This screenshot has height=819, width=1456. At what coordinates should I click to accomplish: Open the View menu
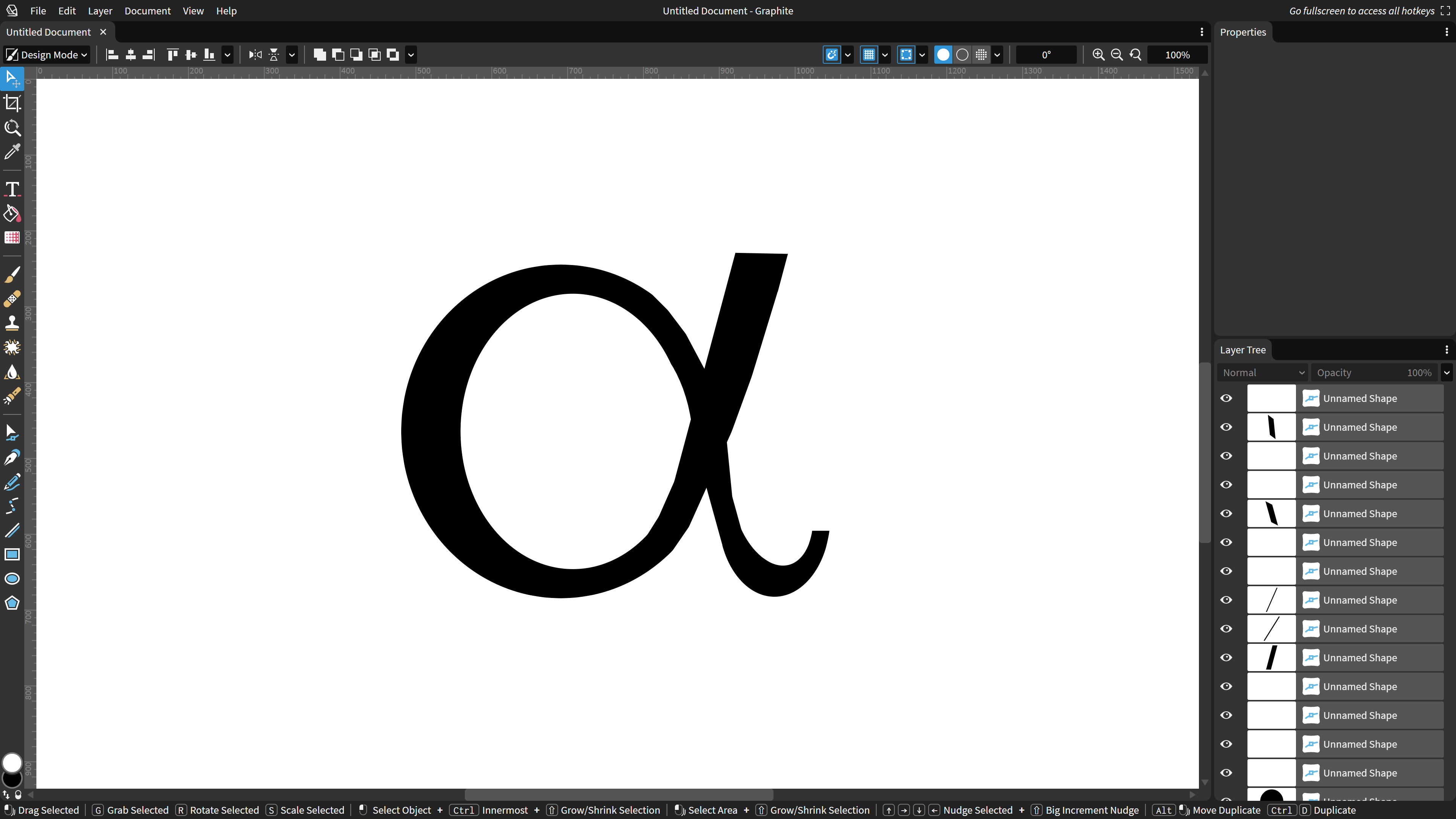[x=193, y=11]
